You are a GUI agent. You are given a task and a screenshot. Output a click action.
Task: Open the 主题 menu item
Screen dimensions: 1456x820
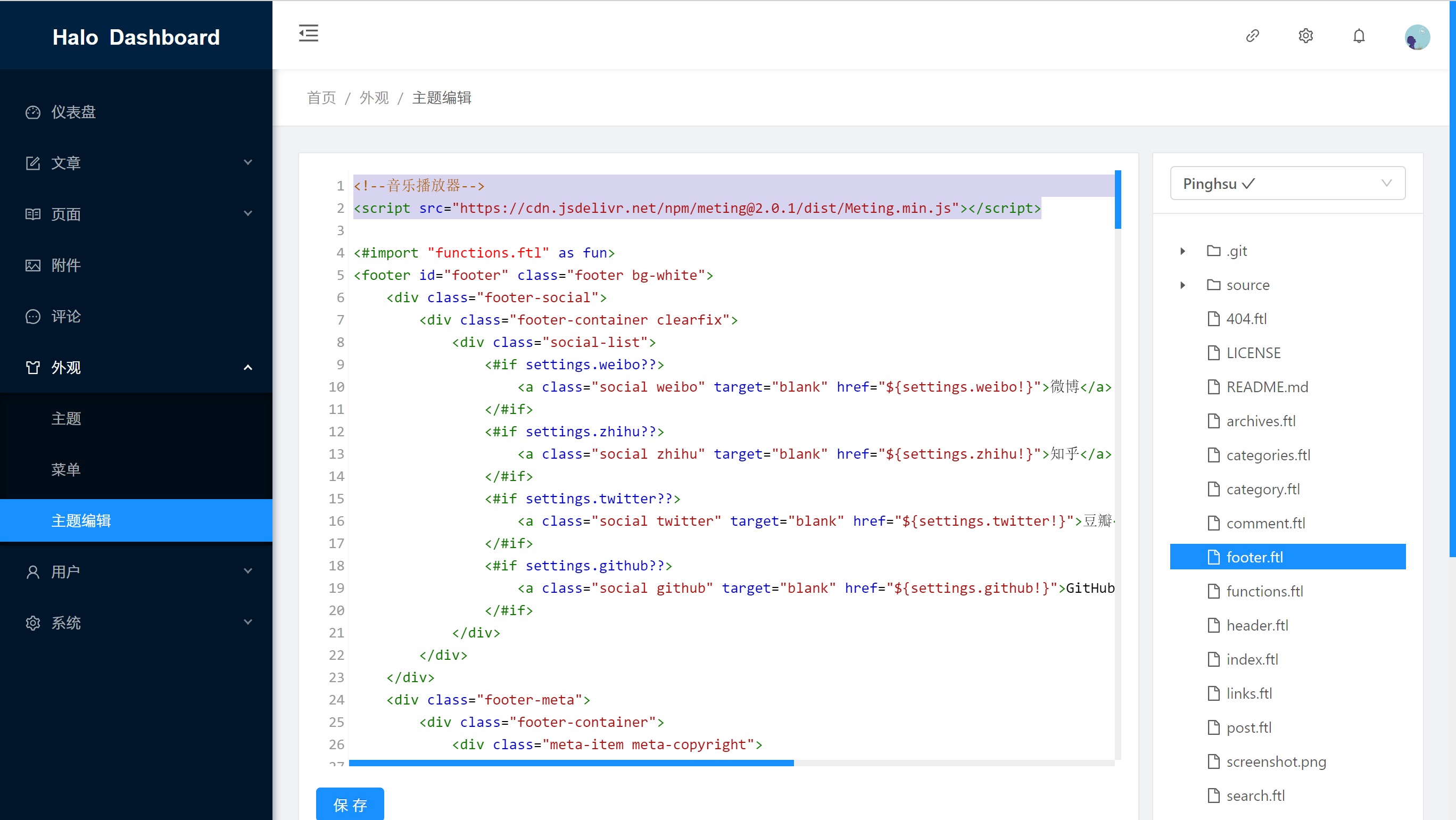tap(136, 418)
